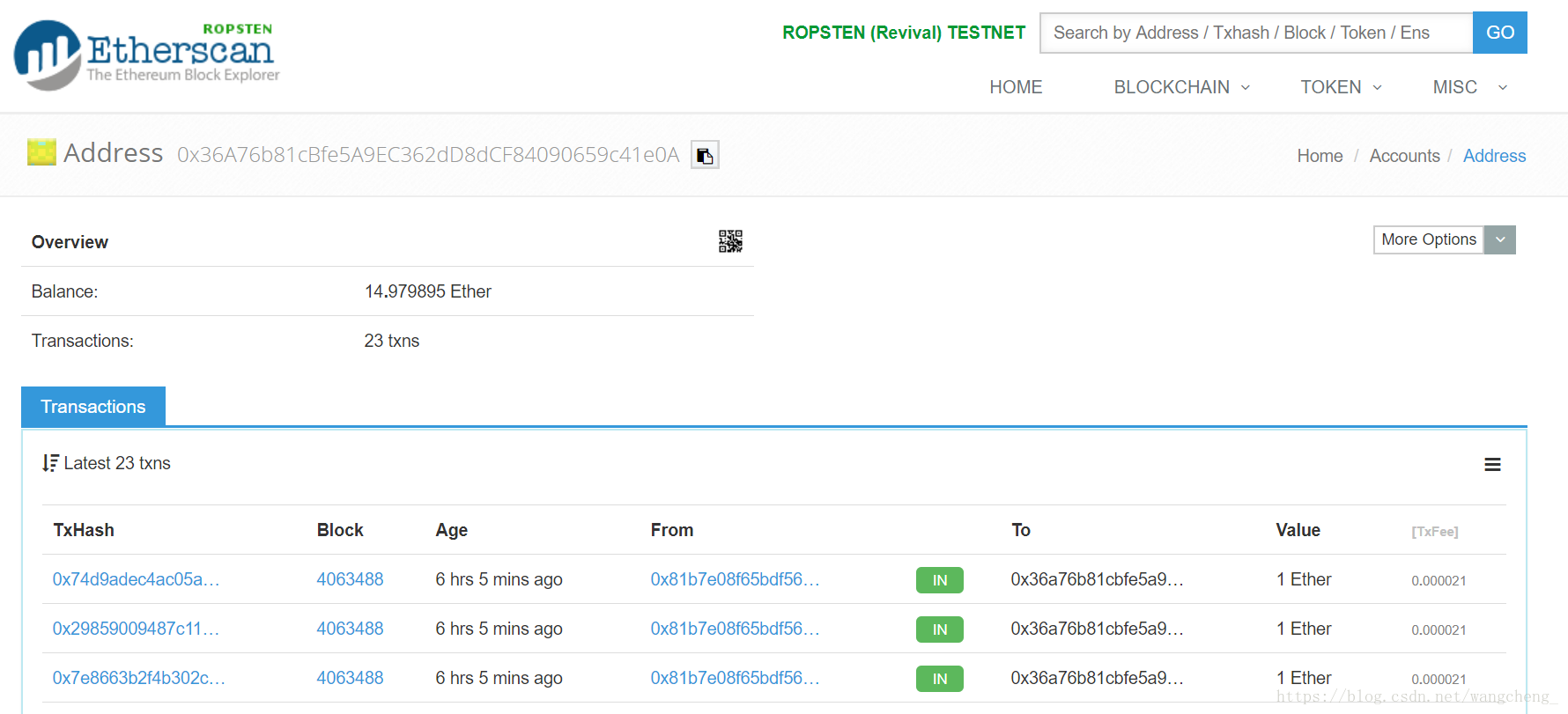Click the Value column header
The height and width of the screenshot is (714, 1568).
click(1298, 530)
